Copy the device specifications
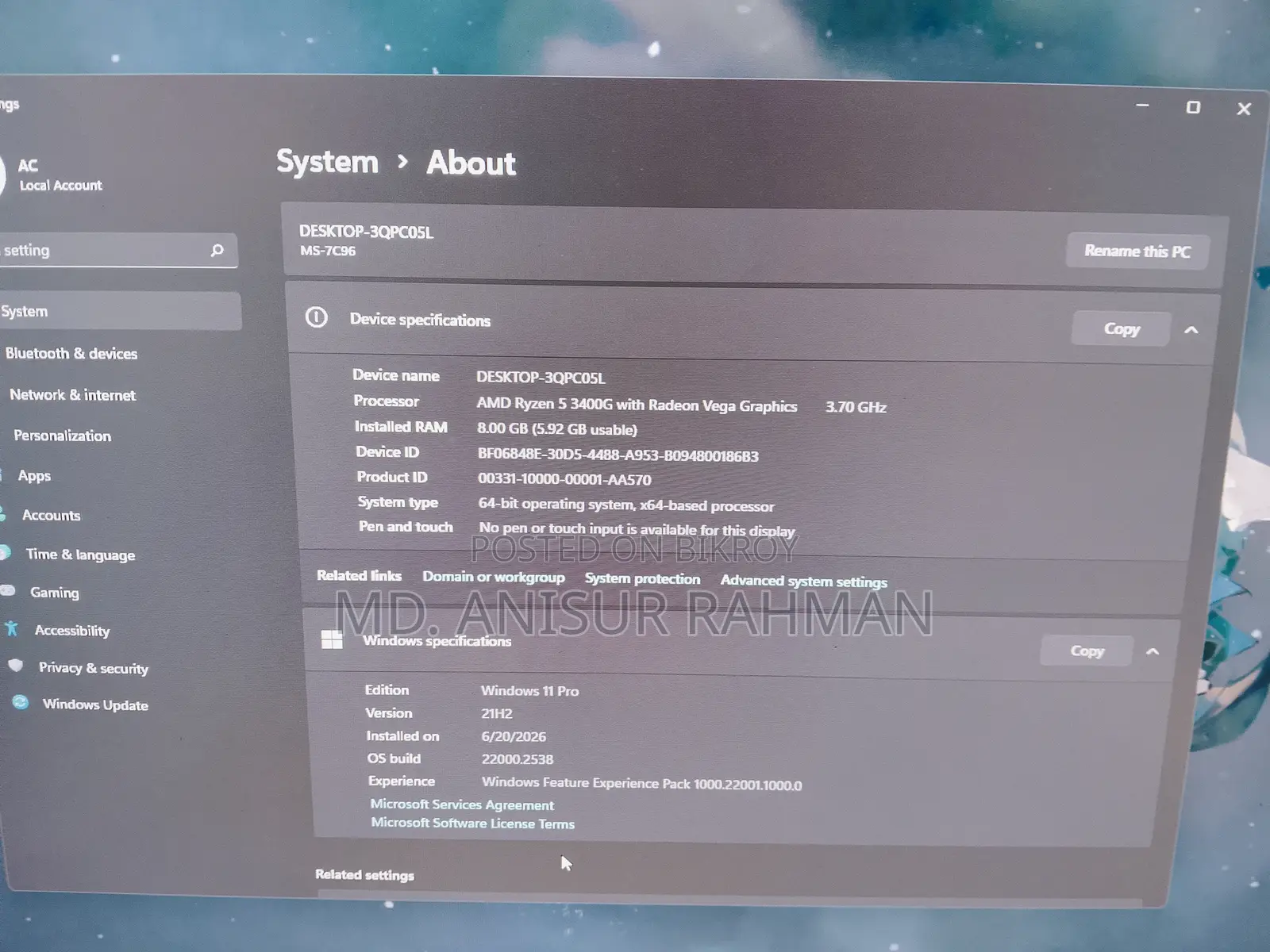Viewport: 1270px width, 952px height. (x=1121, y=328)
